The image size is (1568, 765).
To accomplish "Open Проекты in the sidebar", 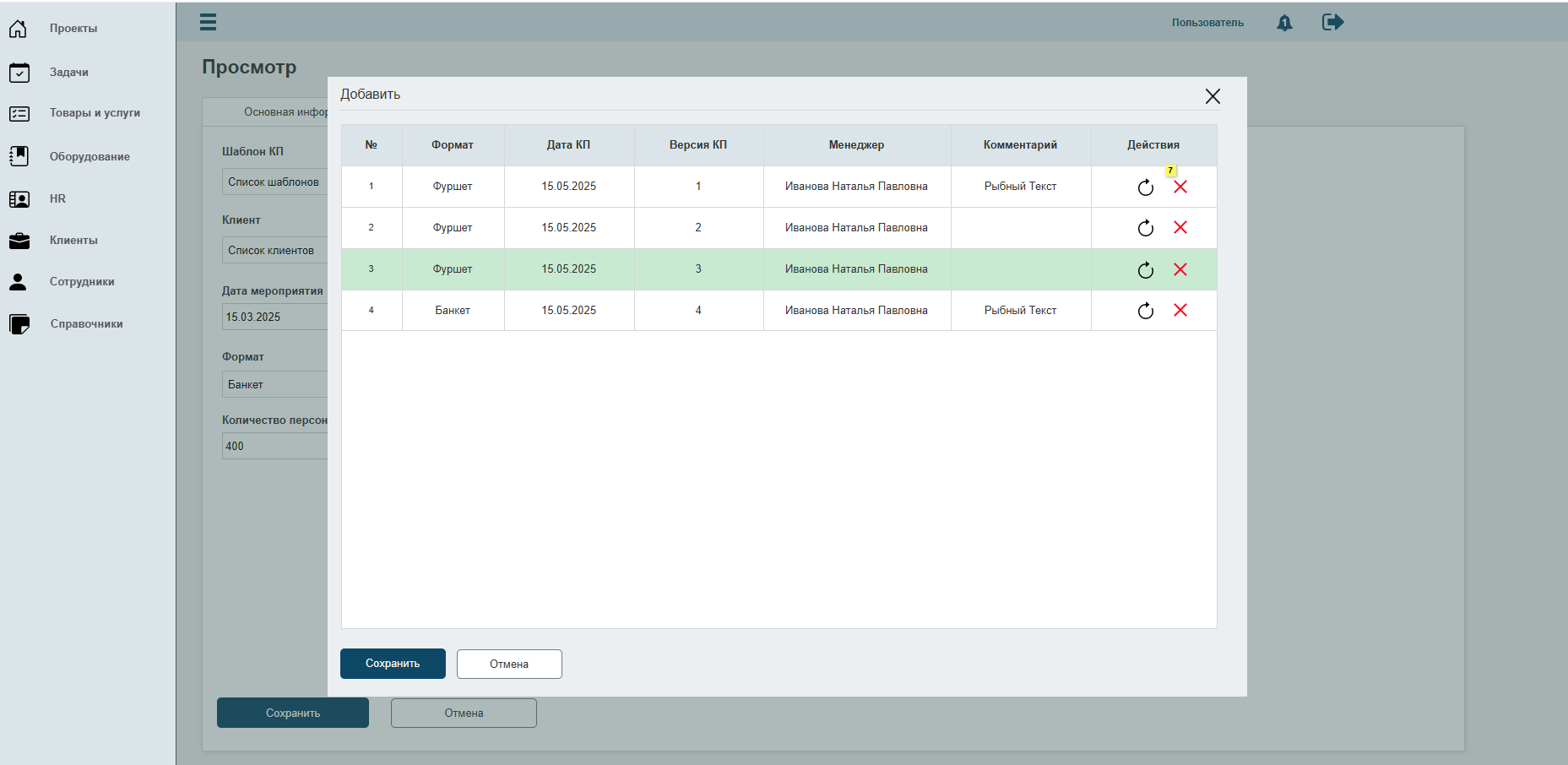I will [73, 28].
